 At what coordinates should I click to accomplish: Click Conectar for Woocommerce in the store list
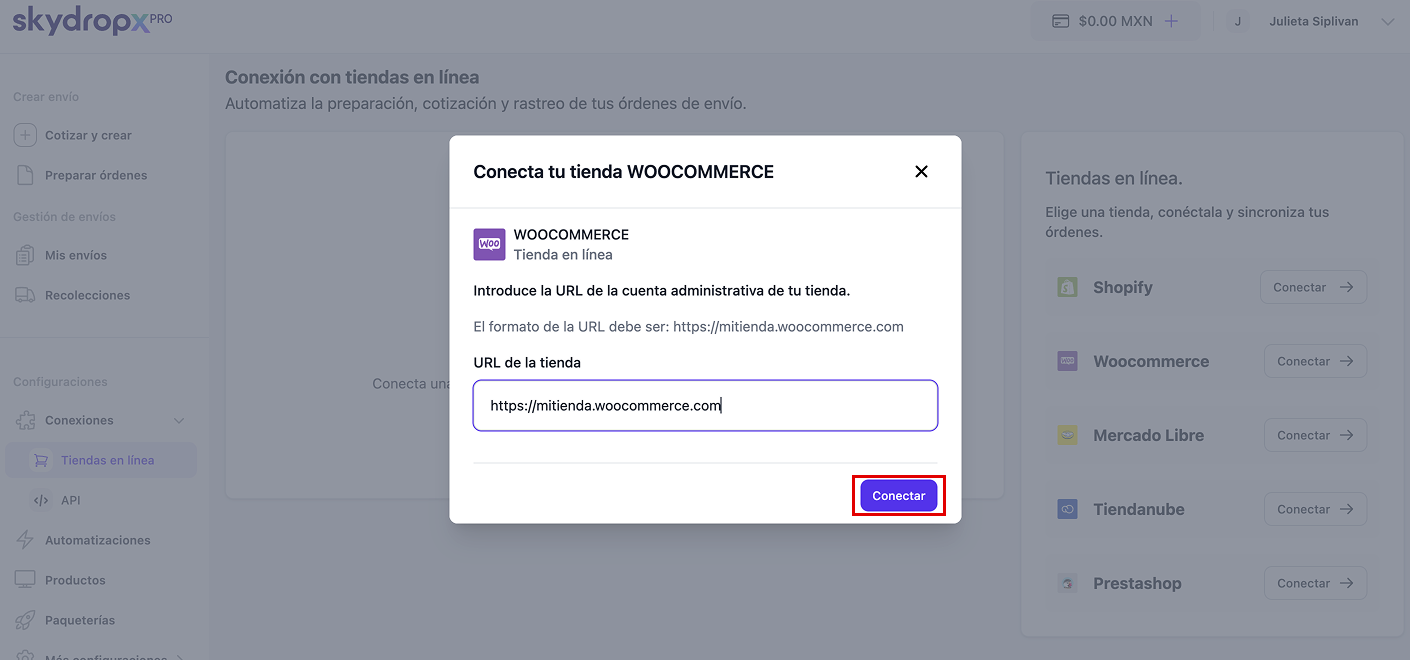[x=1315, y=361]
